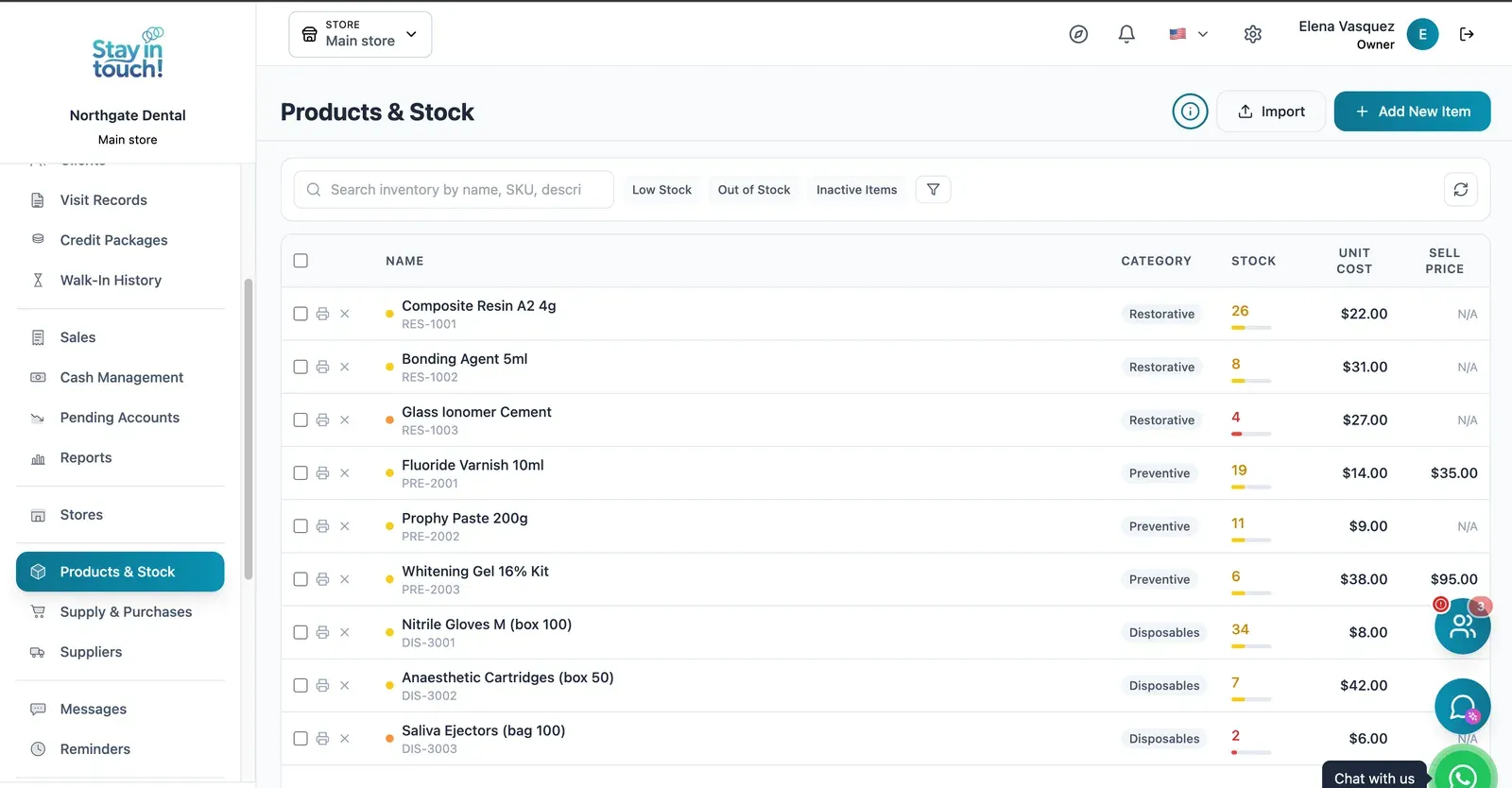Open the filter funnel options
The image size is (1512, 788).
coord(933,190)
